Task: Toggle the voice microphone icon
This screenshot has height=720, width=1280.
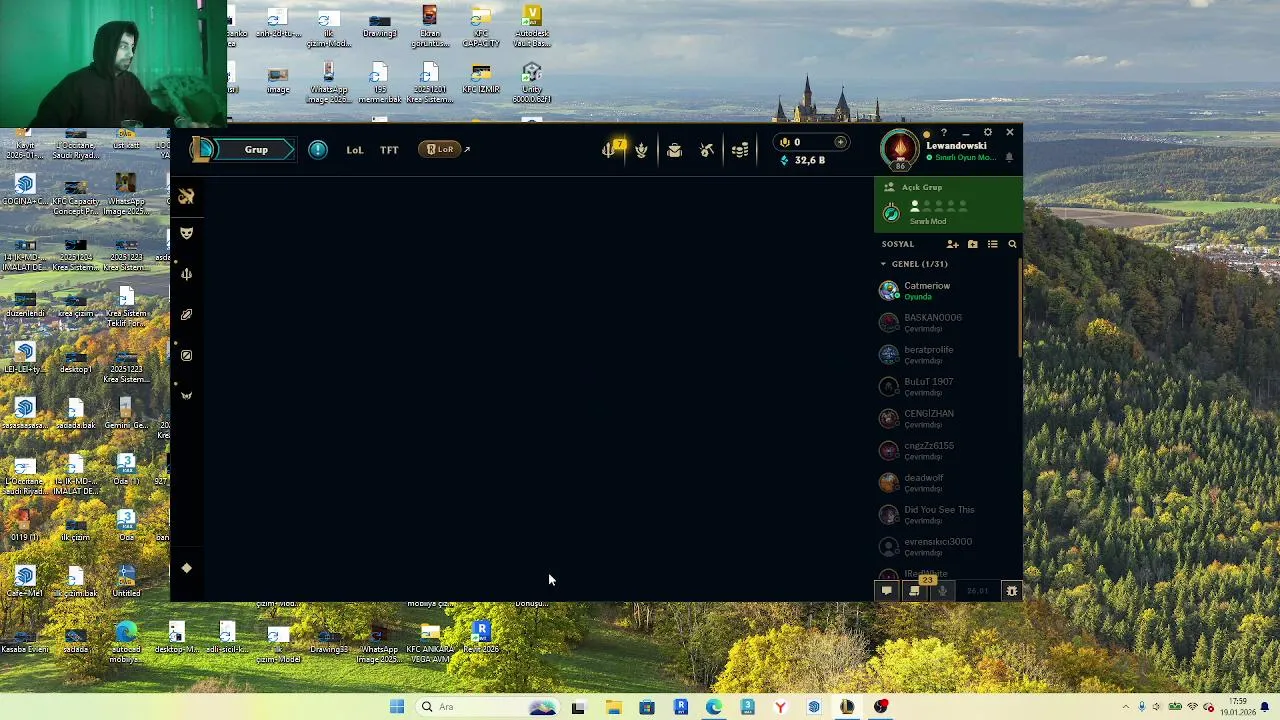Action: tap(942, 591)
